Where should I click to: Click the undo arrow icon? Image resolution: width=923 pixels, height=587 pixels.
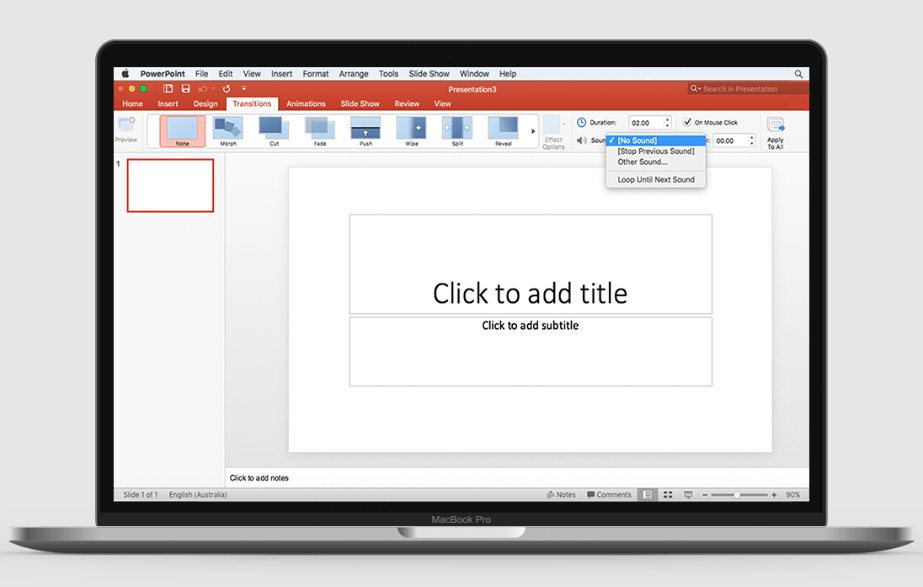click(203, 89)
